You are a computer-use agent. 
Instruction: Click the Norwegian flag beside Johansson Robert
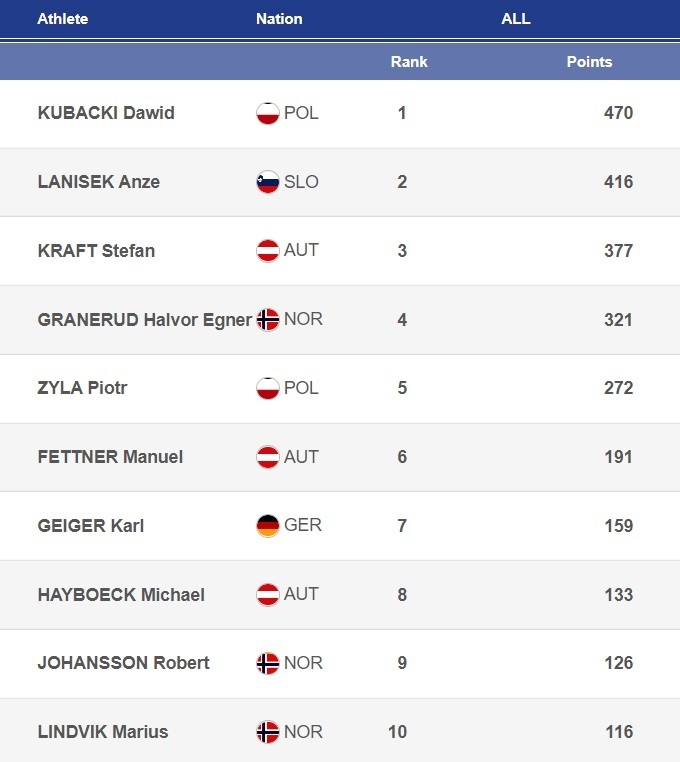[267, 663]
